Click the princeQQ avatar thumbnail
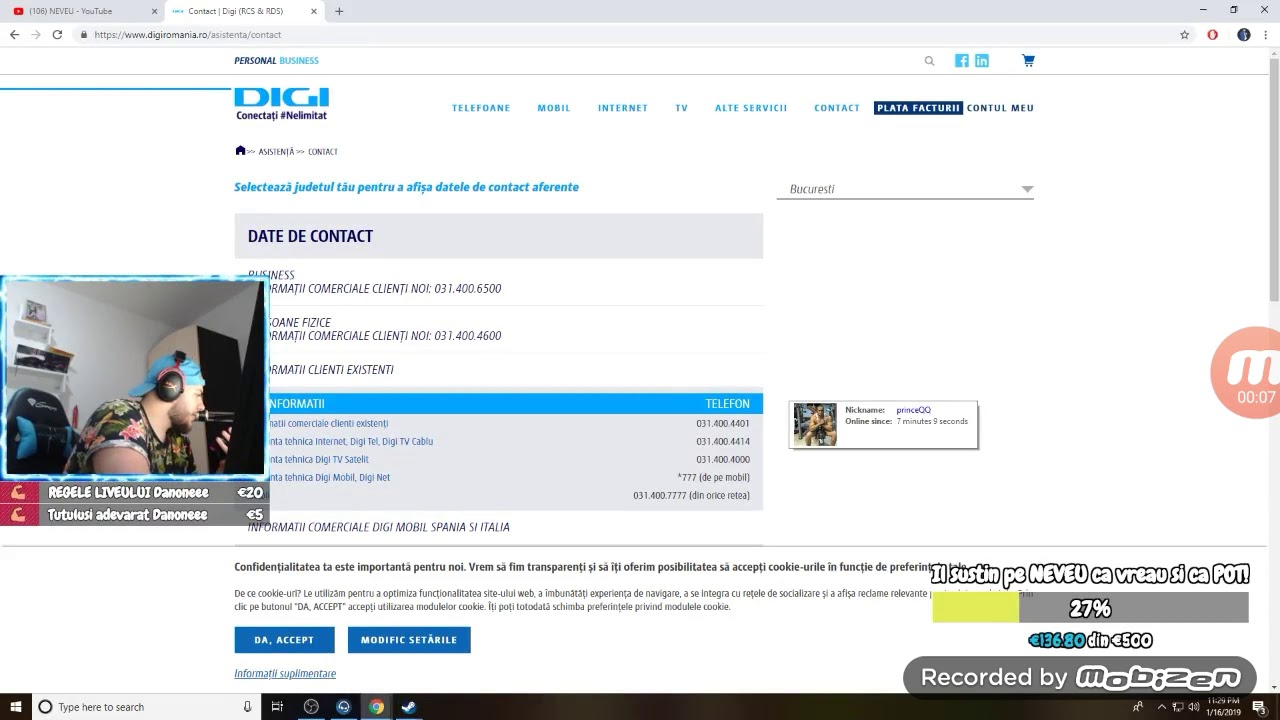 pos(815,425)
